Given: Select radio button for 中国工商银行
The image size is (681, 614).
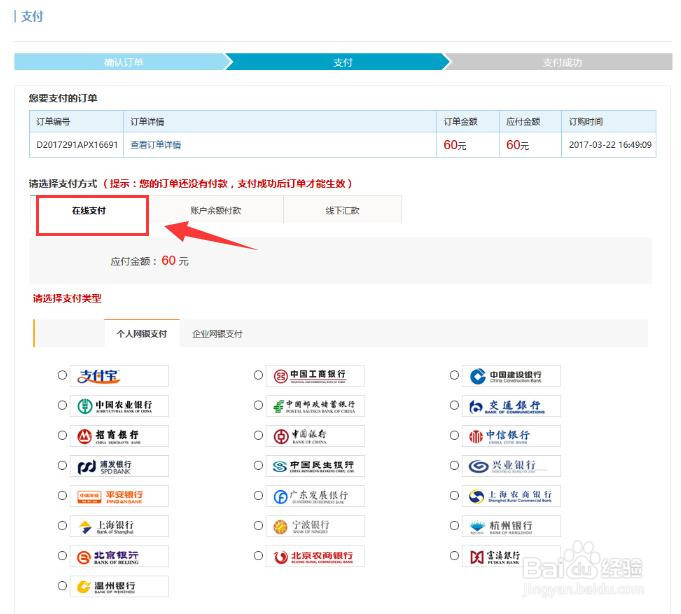Looking at the screenshot, I should point(258,375).
